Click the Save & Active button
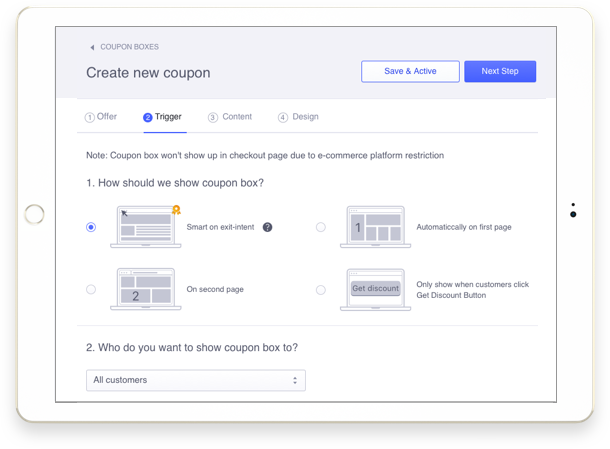This screenshot has height=449, width=610. pyautogui.click(x=410, y=71)
